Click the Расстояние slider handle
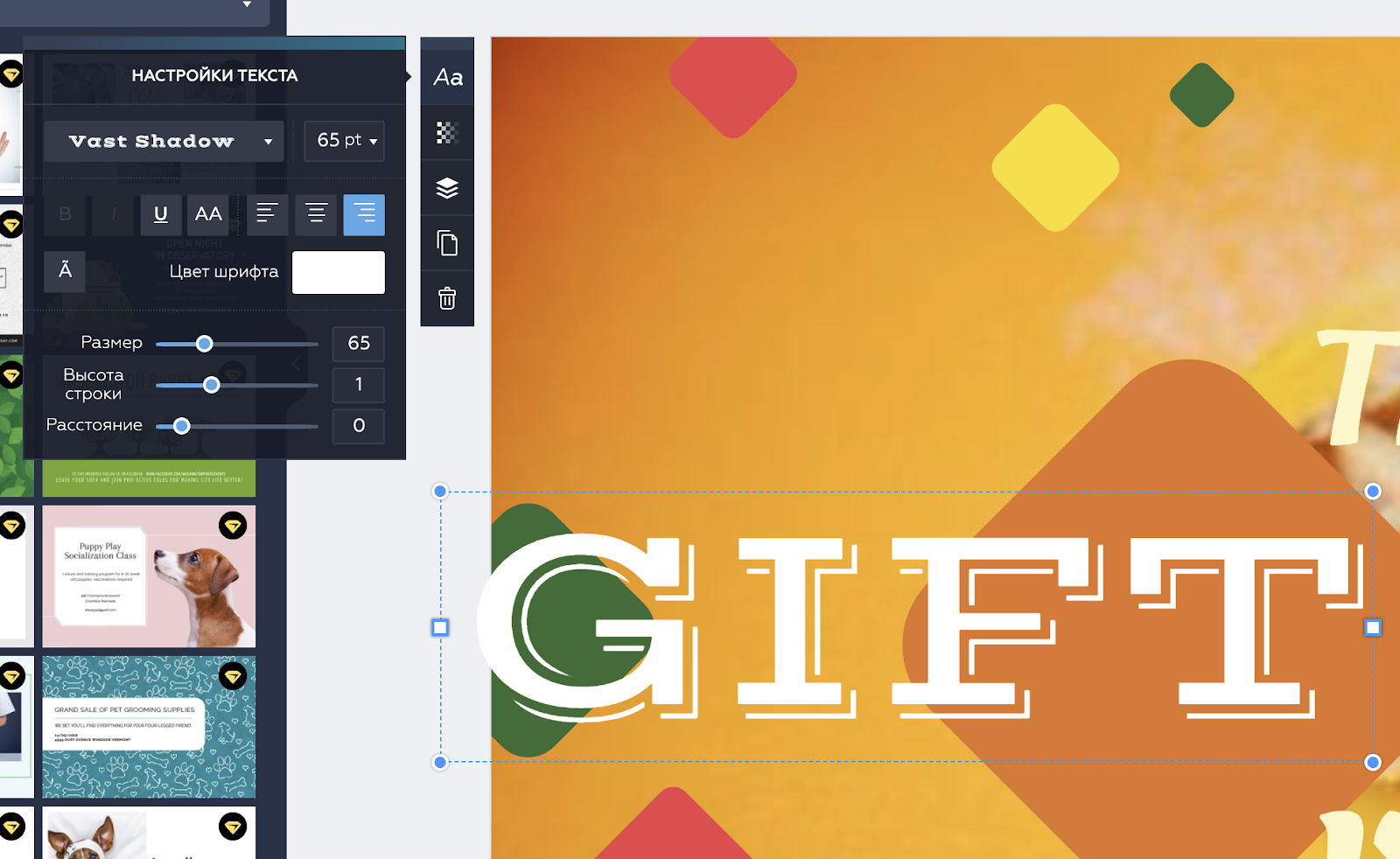The height and width of the screenshot is (859, 1400). click(182, 426)
